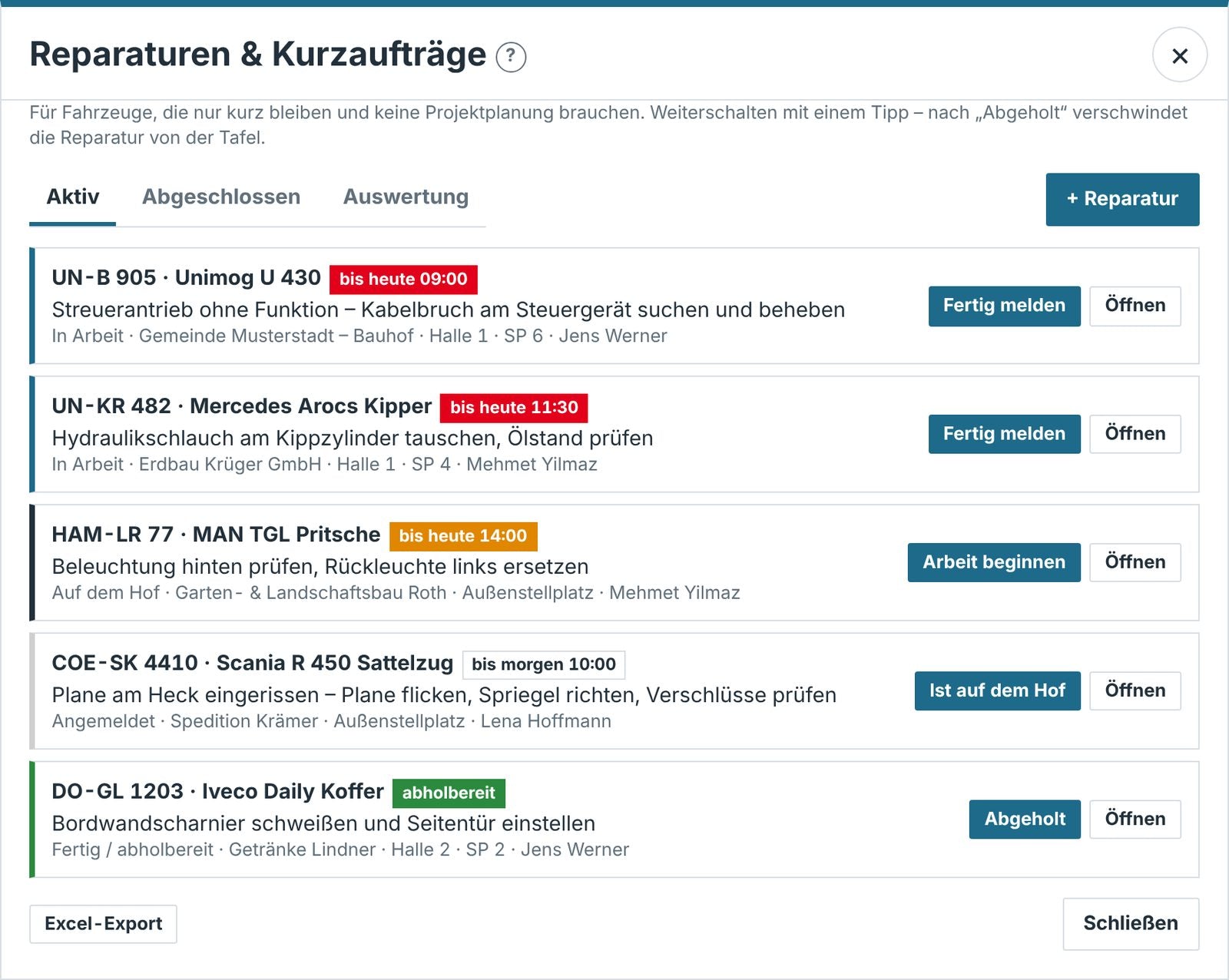1229x980 pixels.
Task: Open the UN-KR 482 repair entry
Action: pos(1135,434)
